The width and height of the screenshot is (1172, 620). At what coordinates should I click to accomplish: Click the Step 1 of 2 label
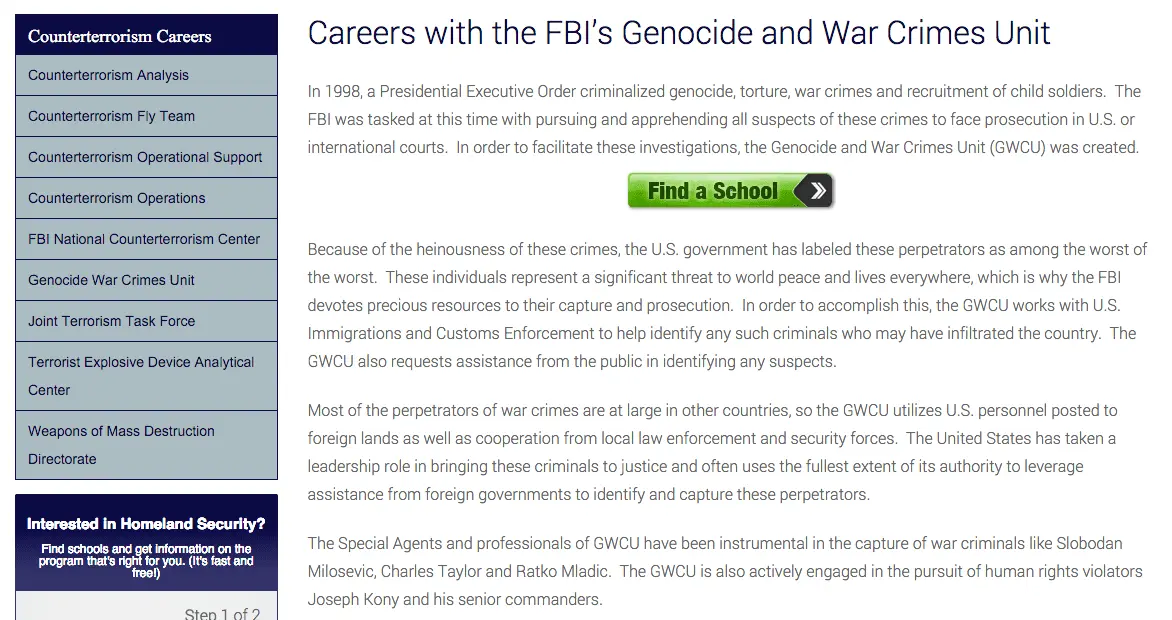coord(222,613)
